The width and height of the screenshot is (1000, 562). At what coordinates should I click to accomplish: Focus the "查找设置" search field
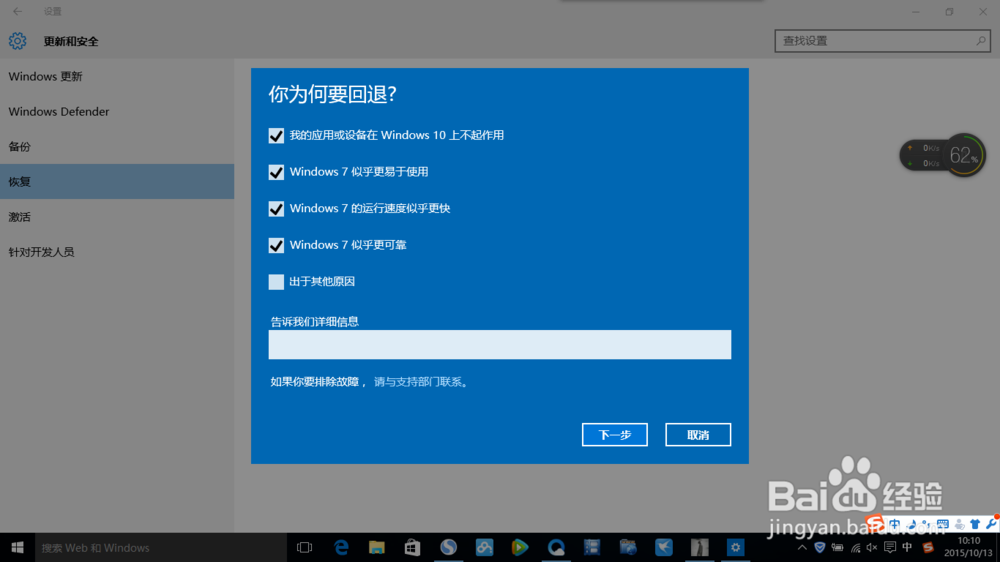883,41
